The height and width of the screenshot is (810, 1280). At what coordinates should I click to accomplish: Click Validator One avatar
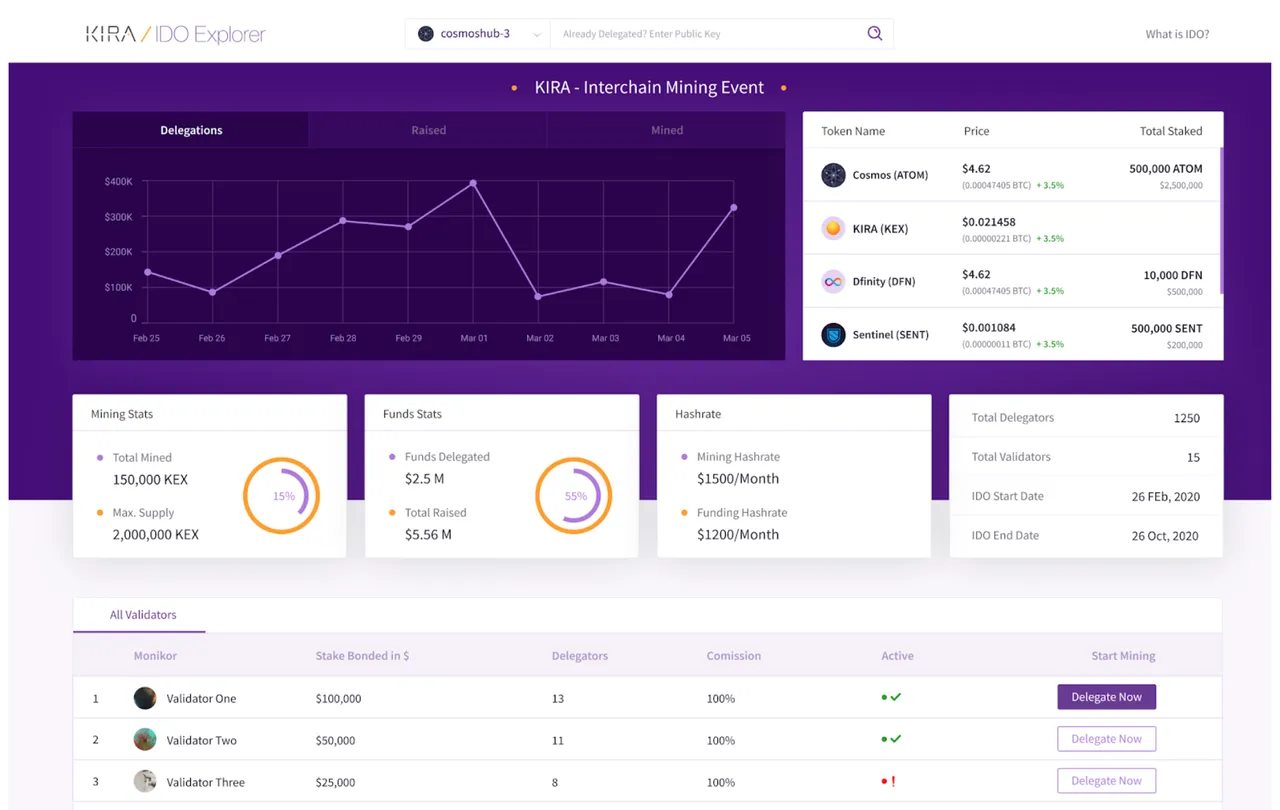[145, 698]
